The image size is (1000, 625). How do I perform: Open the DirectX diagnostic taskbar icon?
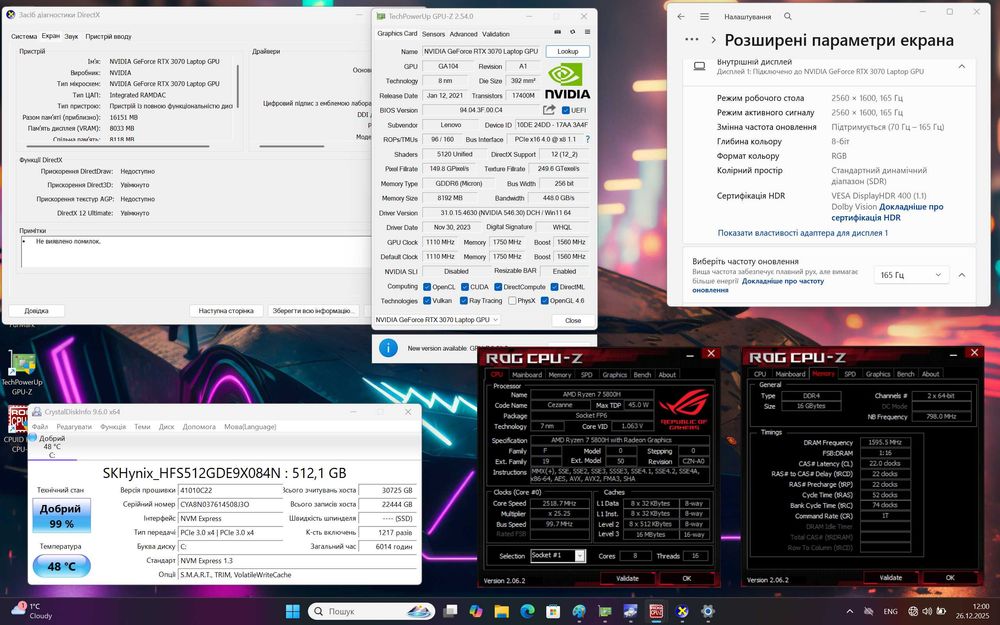[682, 611]
